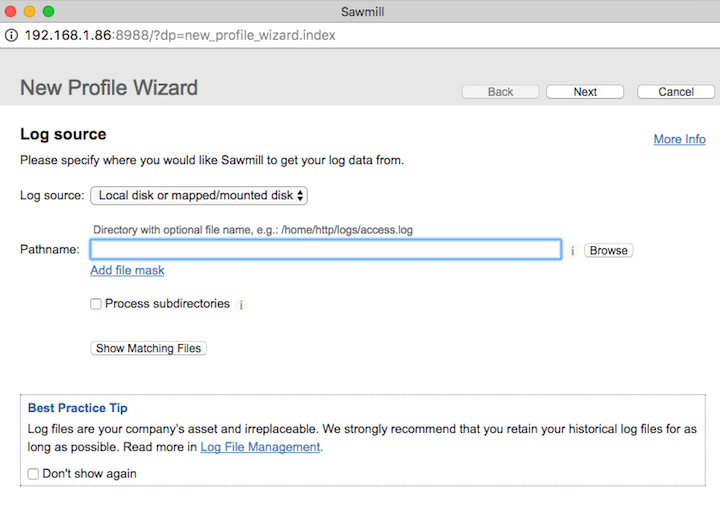The image size is (720, 530).
Task: Click the Sawmill window title bar
Action: (360, 11)
